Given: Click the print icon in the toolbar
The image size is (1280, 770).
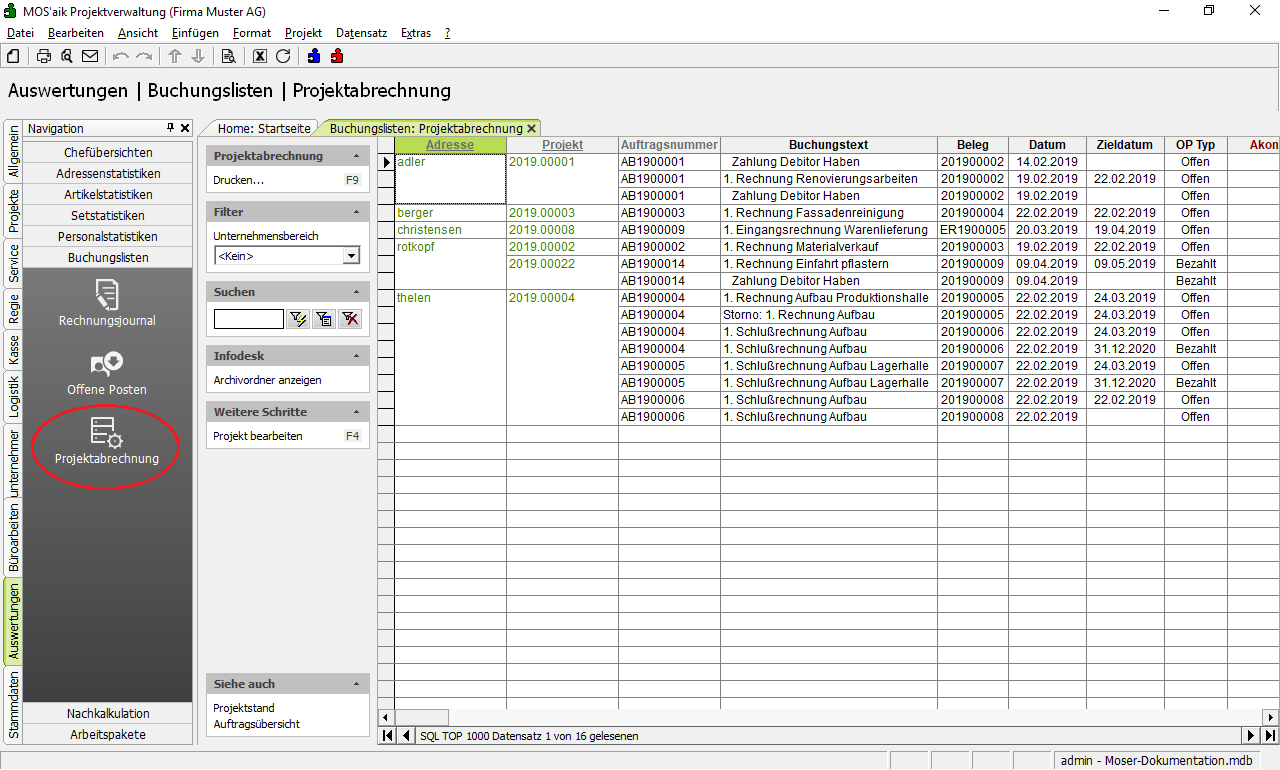Looking at the screenshot, I should point(44,56).
